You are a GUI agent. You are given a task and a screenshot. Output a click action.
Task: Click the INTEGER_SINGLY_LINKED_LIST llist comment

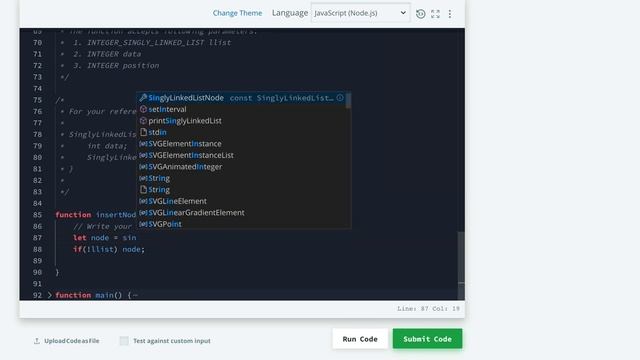(x=152, y=42)
